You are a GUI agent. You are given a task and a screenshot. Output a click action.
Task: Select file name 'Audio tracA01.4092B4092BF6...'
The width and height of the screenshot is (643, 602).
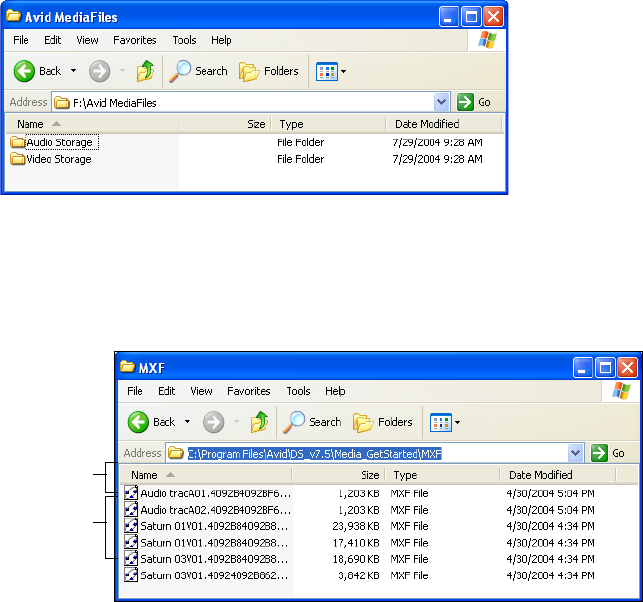click(216, 493)
